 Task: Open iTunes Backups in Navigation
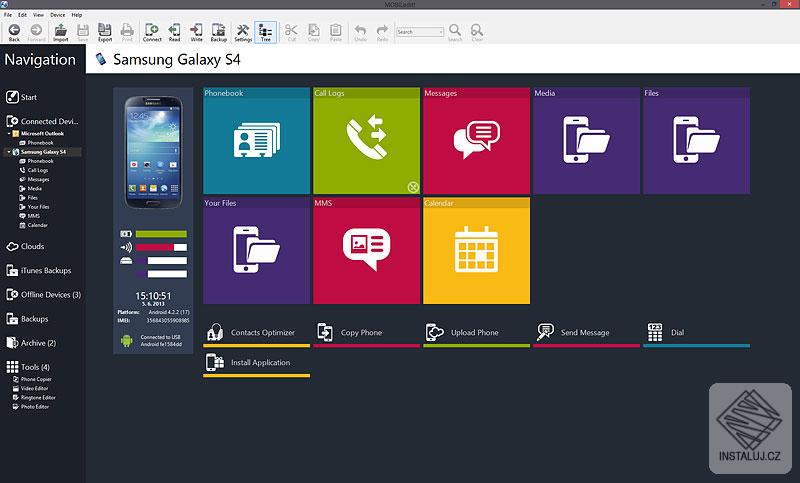tap(38, 270)
